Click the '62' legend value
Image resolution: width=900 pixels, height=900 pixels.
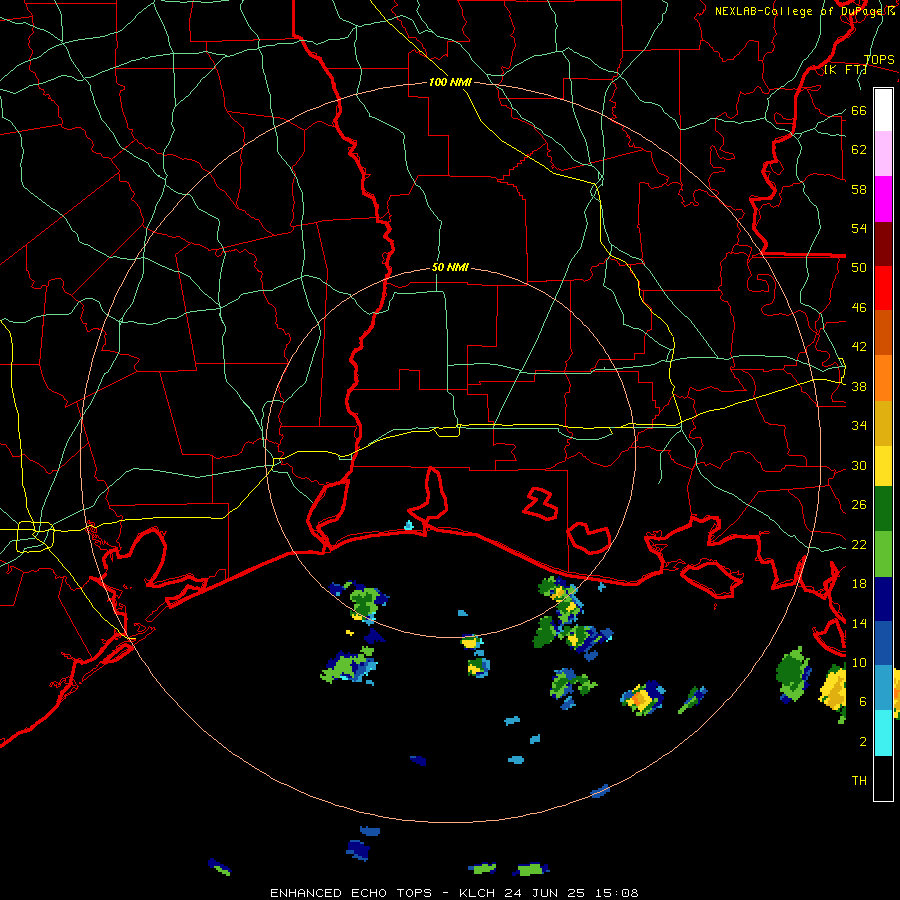click(x=859, y=150)
